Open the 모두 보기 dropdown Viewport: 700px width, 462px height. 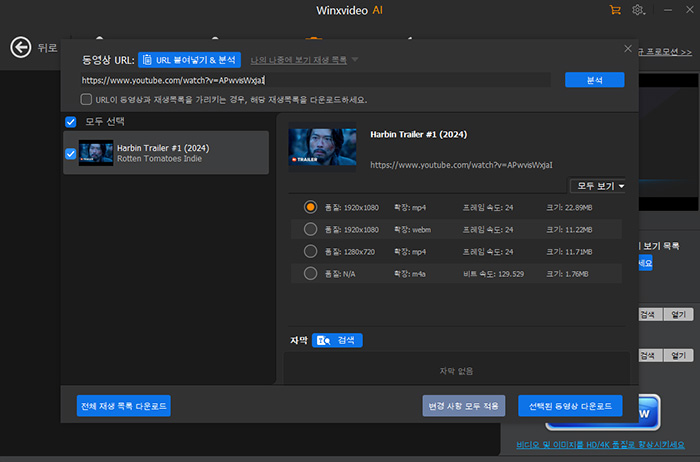598,186
